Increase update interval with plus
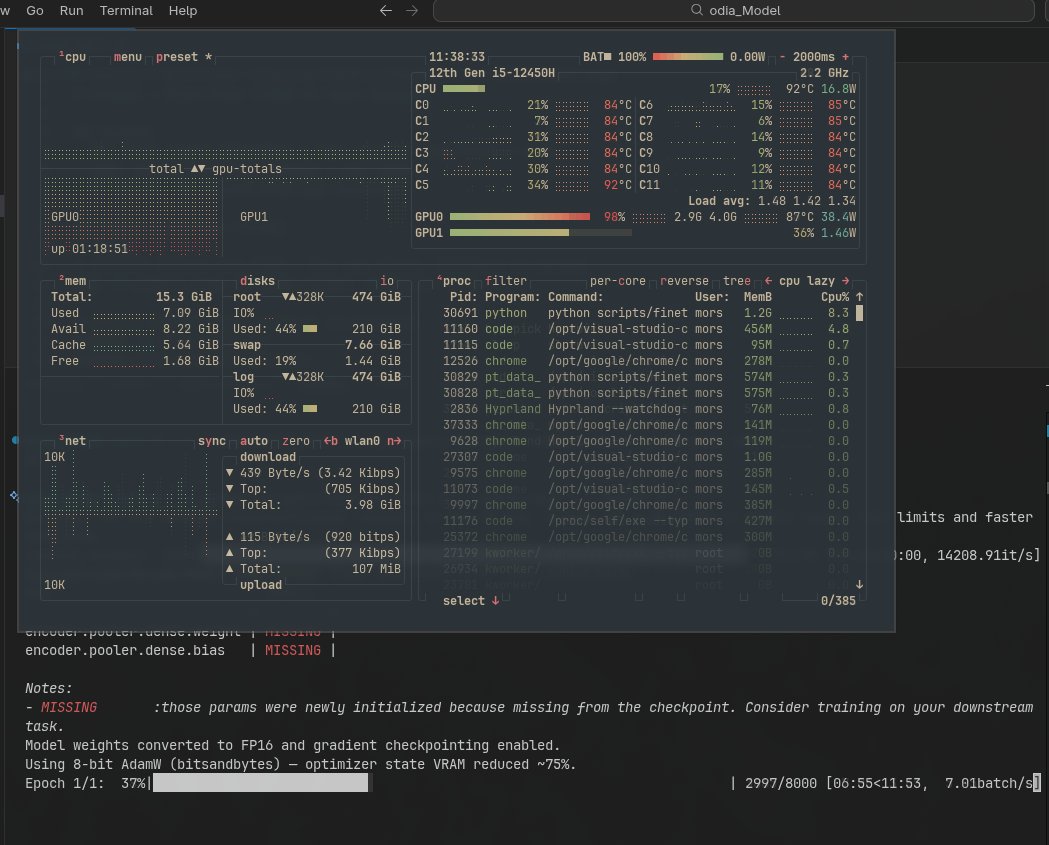The width and height of the screenshot is (1049, 845). pos(845,57)
